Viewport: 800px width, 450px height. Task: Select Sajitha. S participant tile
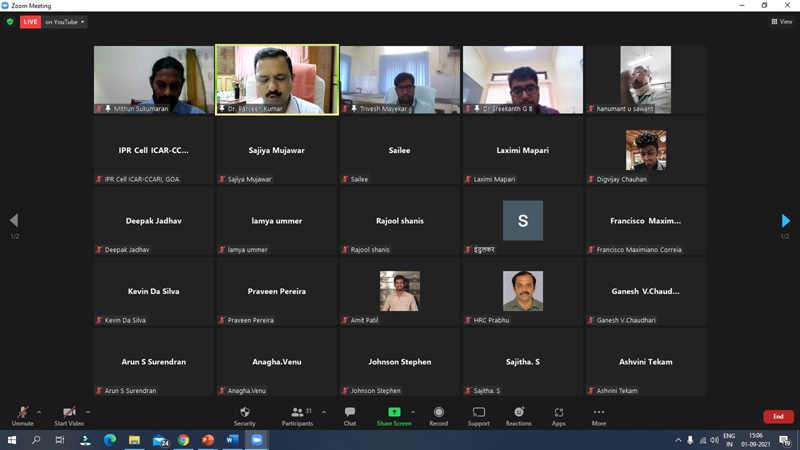[x=523, y=362]
